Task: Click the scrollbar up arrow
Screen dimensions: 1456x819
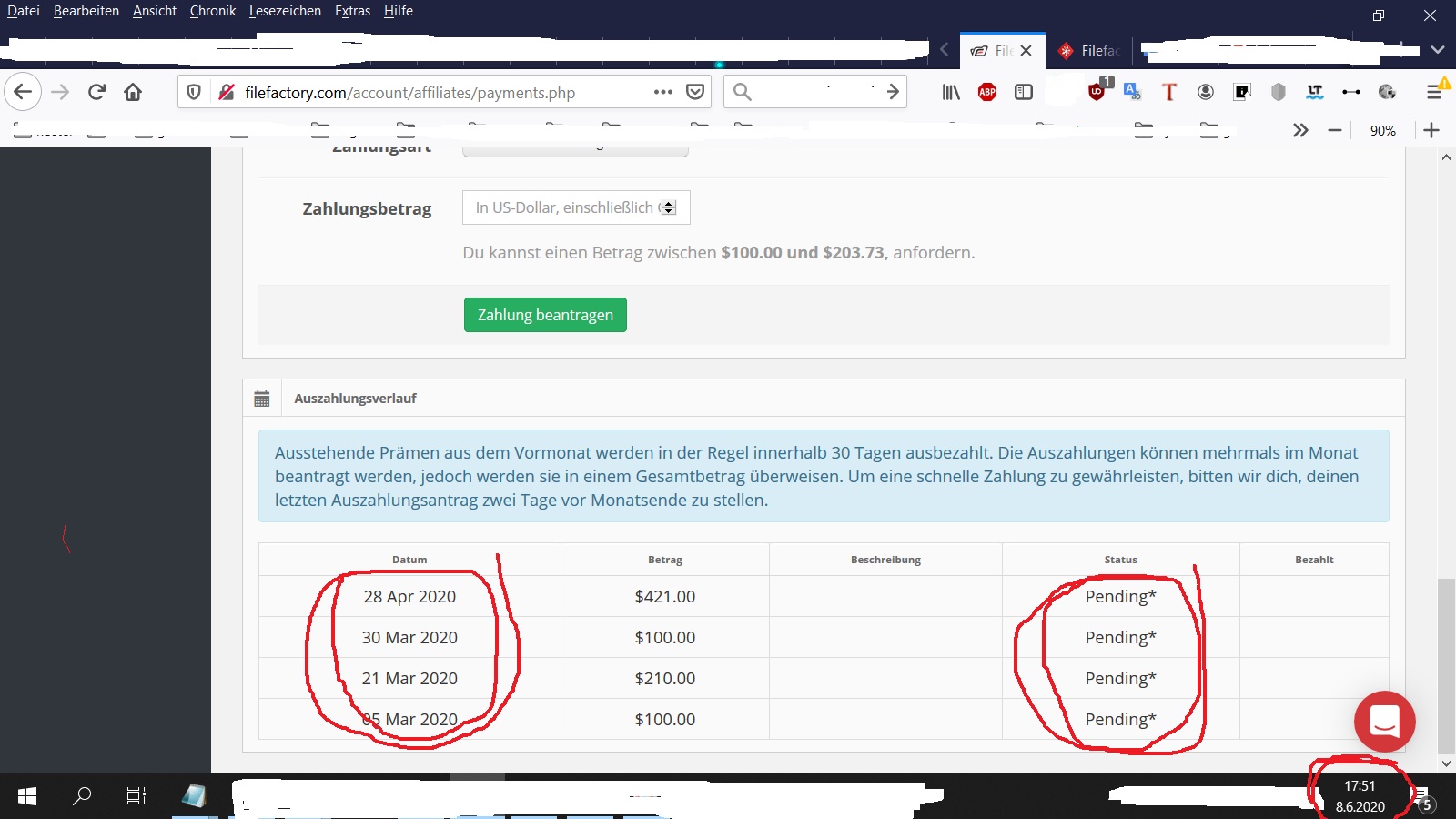Action: (x=1446, y=157)
